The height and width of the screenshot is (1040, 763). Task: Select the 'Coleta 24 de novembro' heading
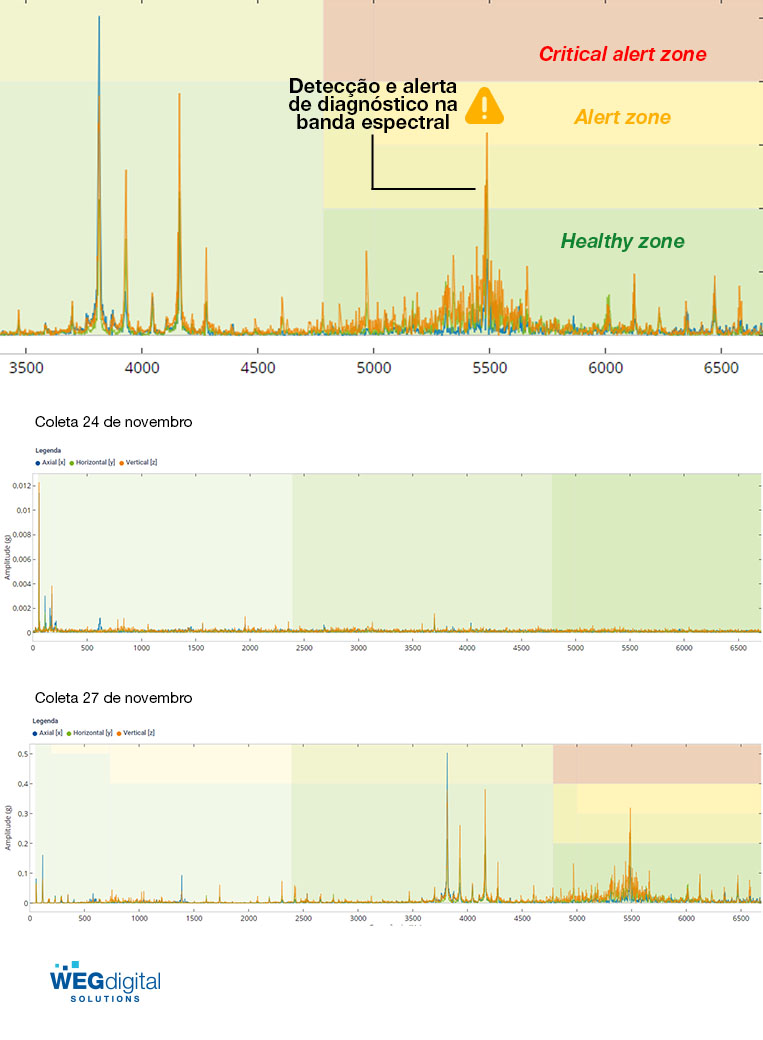tap(113, 422)
